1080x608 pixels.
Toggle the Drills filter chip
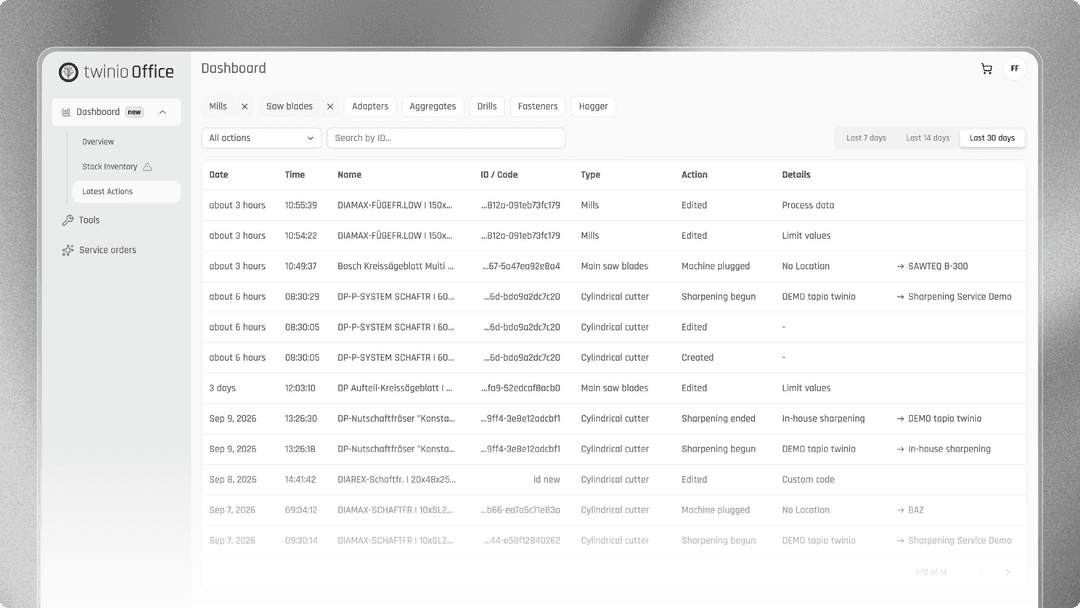pos(487,107)
